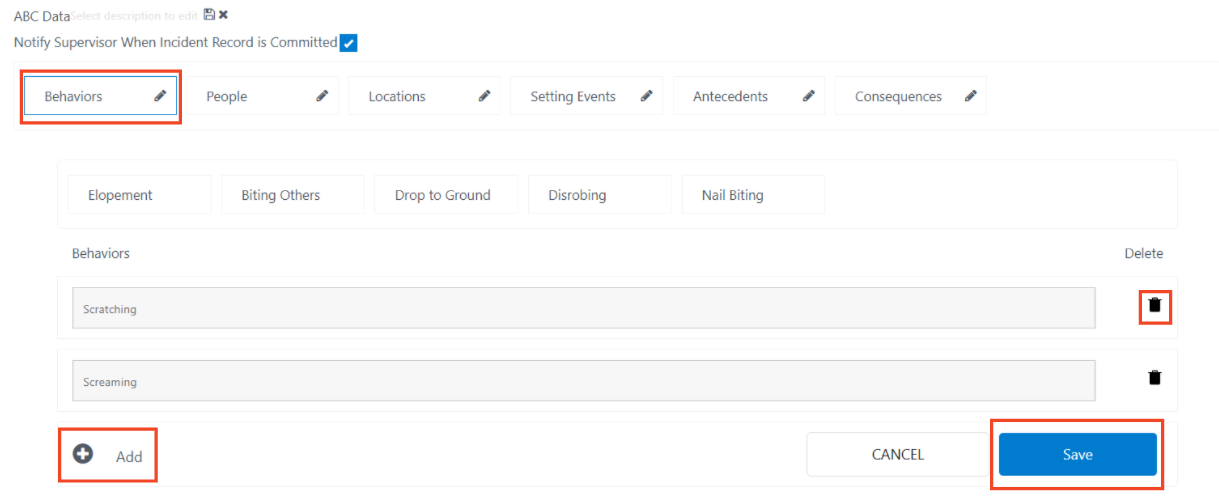Viewport: 1219px width, 501px height.
Task: Open the Behaviors tab
Action: [100, 96]
